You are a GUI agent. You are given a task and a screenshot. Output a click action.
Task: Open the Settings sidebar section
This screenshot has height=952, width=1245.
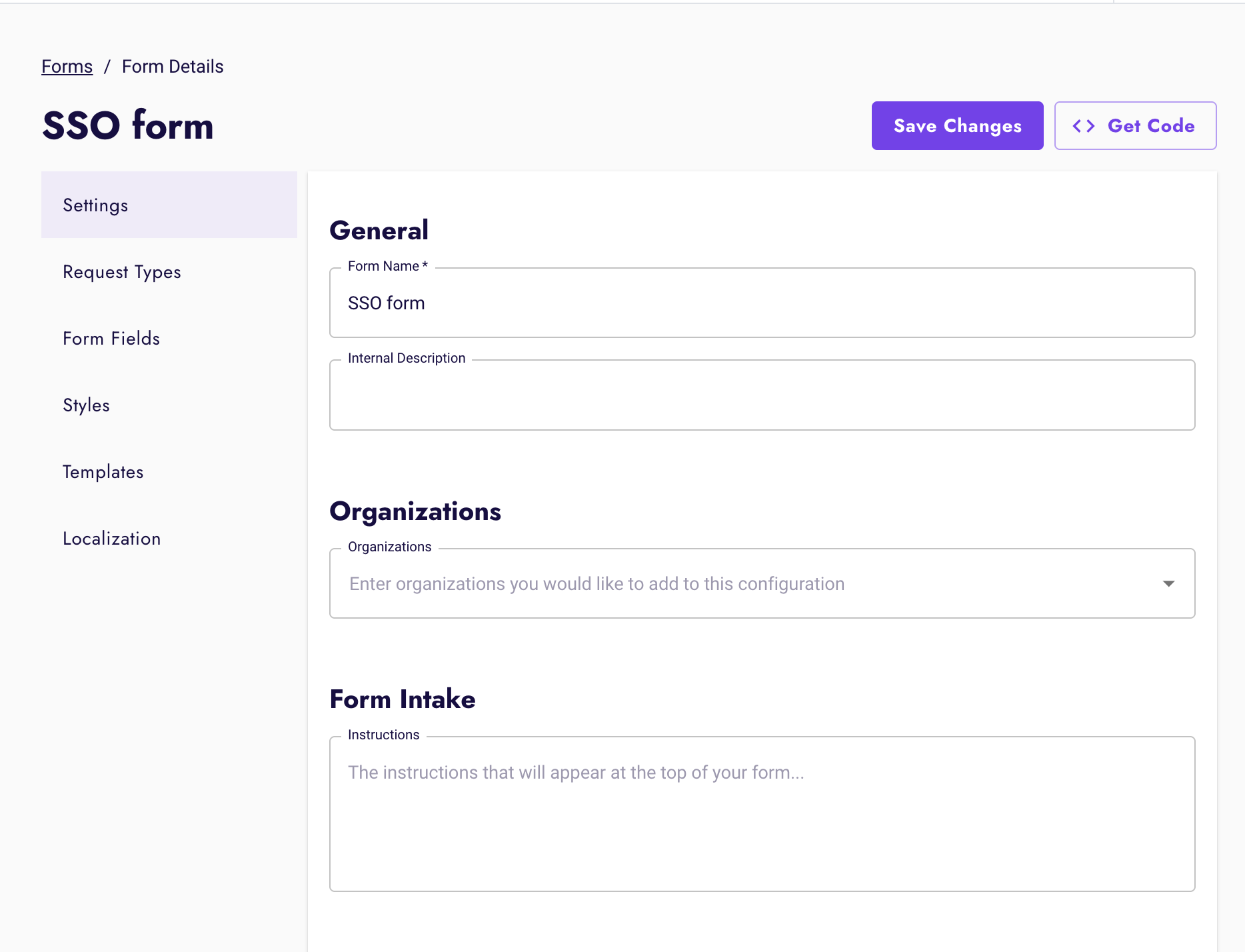(x=95, y=205)
